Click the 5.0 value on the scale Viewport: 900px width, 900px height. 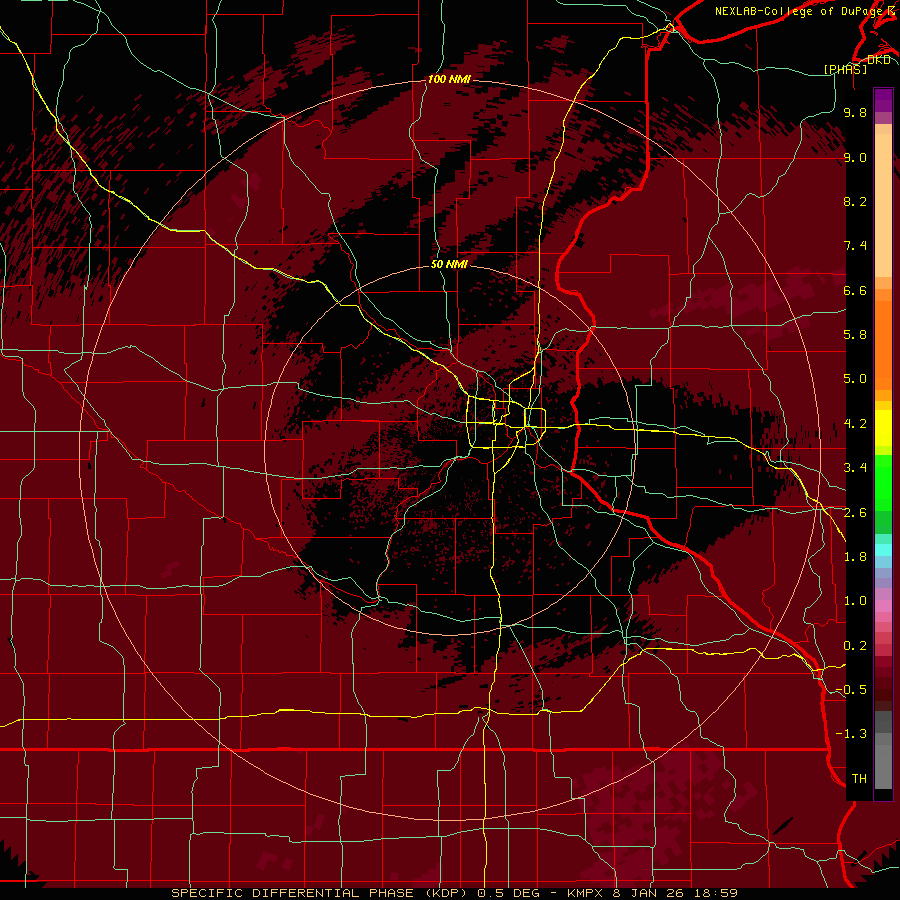click(x=855, y=379)
